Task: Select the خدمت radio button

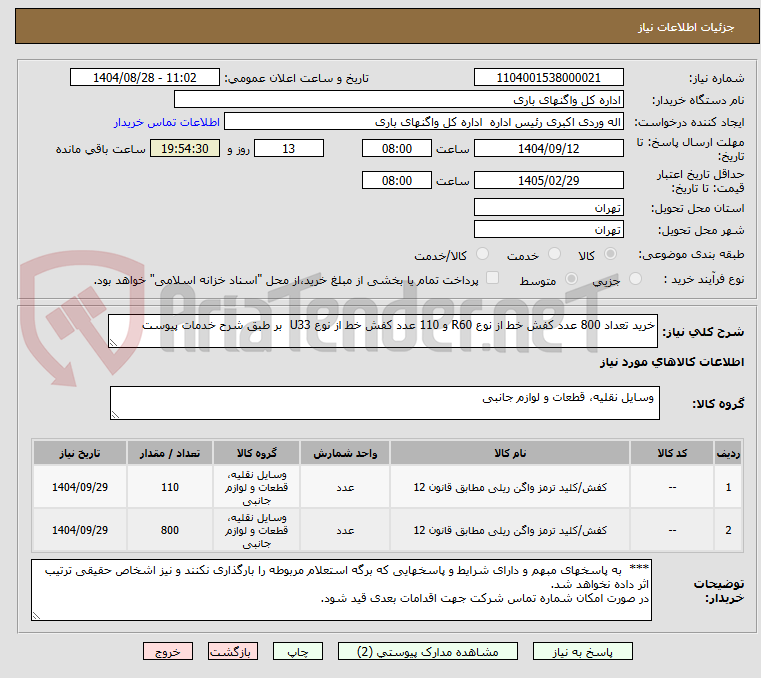Action: point(554,254)
